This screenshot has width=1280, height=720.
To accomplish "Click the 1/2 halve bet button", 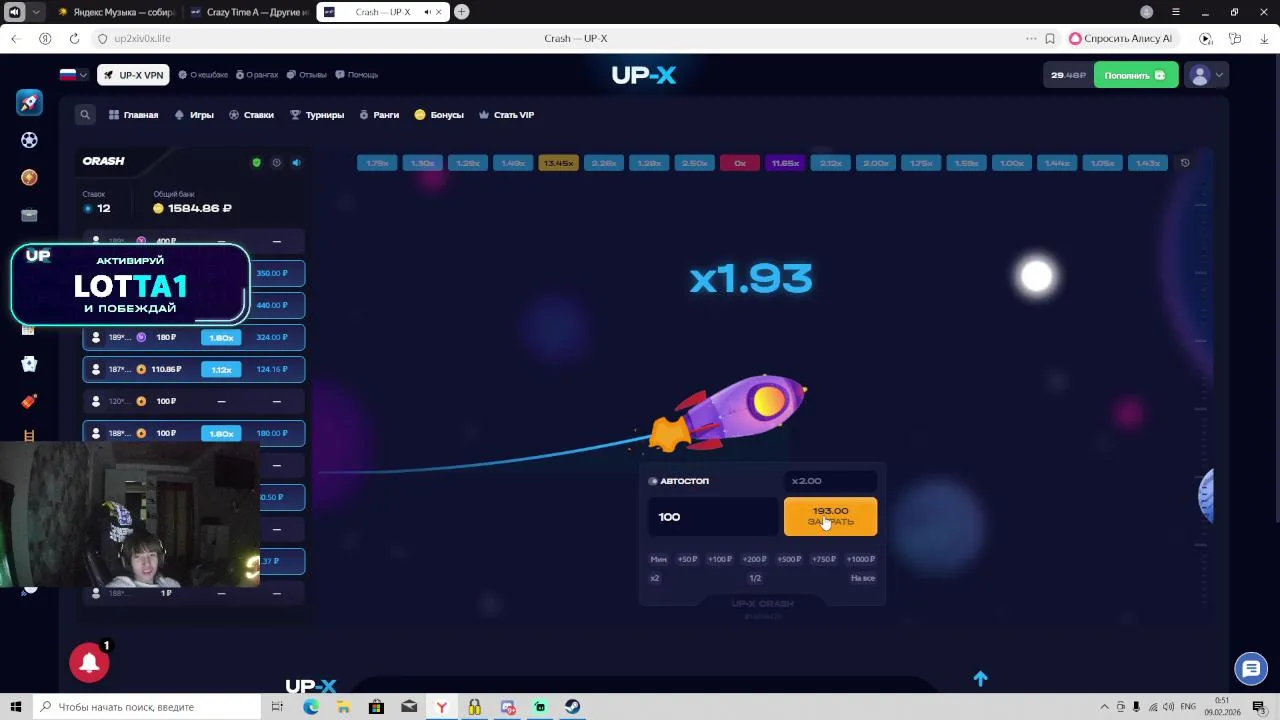I will click(x=755, y=578).
